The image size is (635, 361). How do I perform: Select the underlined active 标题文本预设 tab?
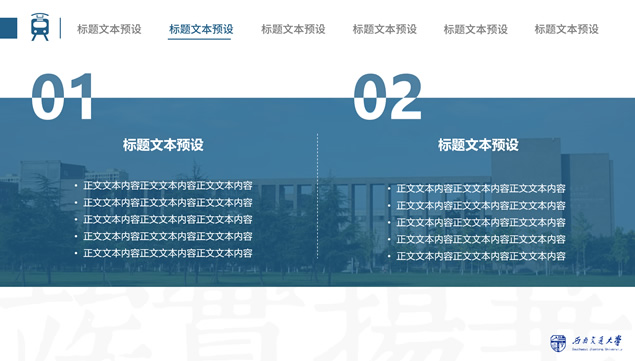point(201,29)
